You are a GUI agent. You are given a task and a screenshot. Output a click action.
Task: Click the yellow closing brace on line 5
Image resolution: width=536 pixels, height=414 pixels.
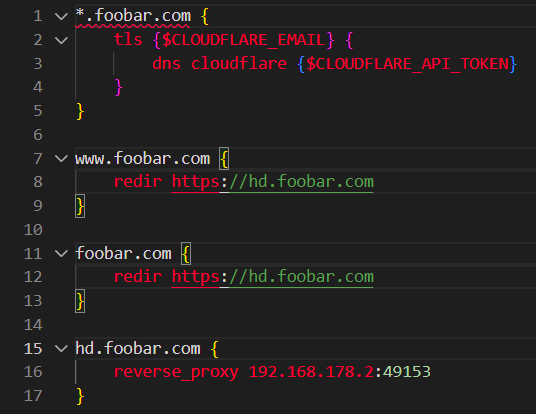pos(80,111)
